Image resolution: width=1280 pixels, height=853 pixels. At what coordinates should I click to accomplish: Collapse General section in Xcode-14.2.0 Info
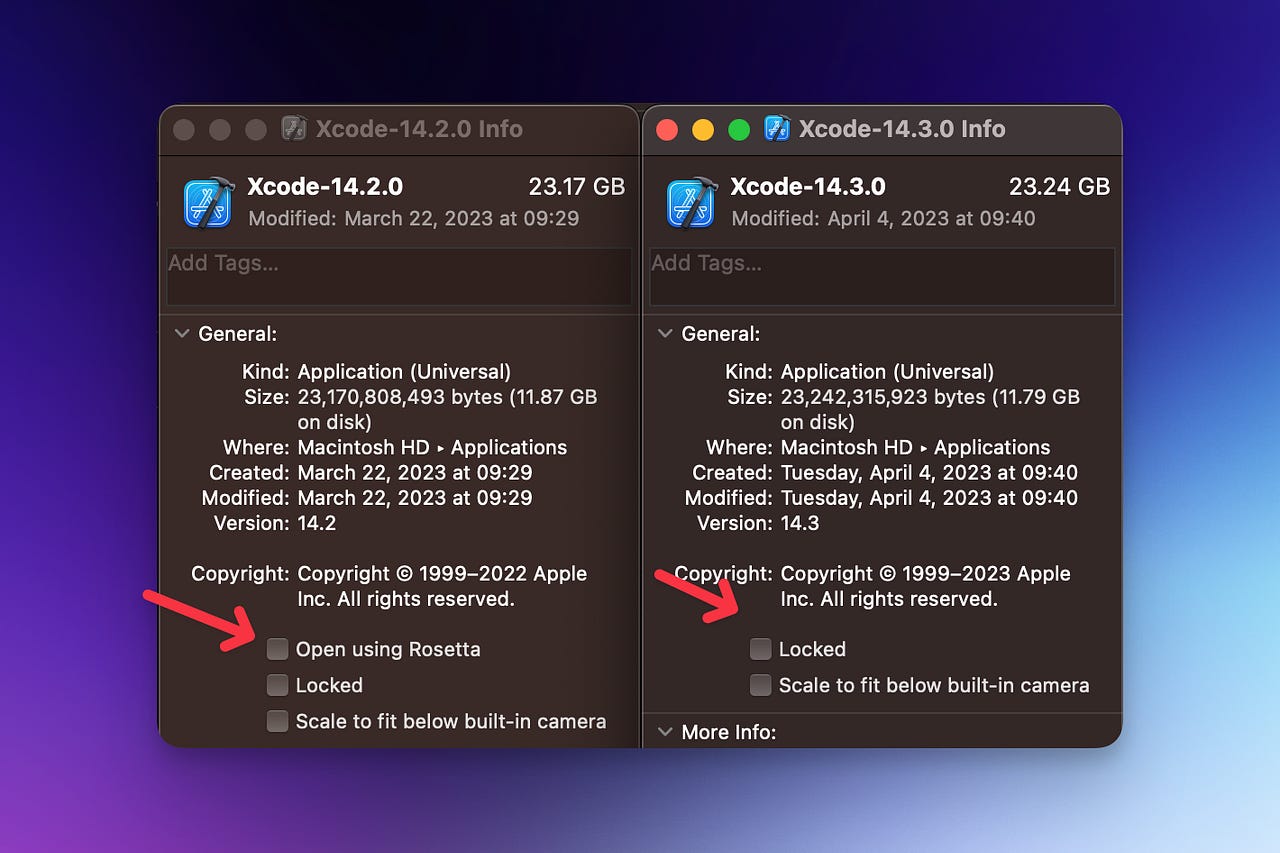[x=182, y=334]
